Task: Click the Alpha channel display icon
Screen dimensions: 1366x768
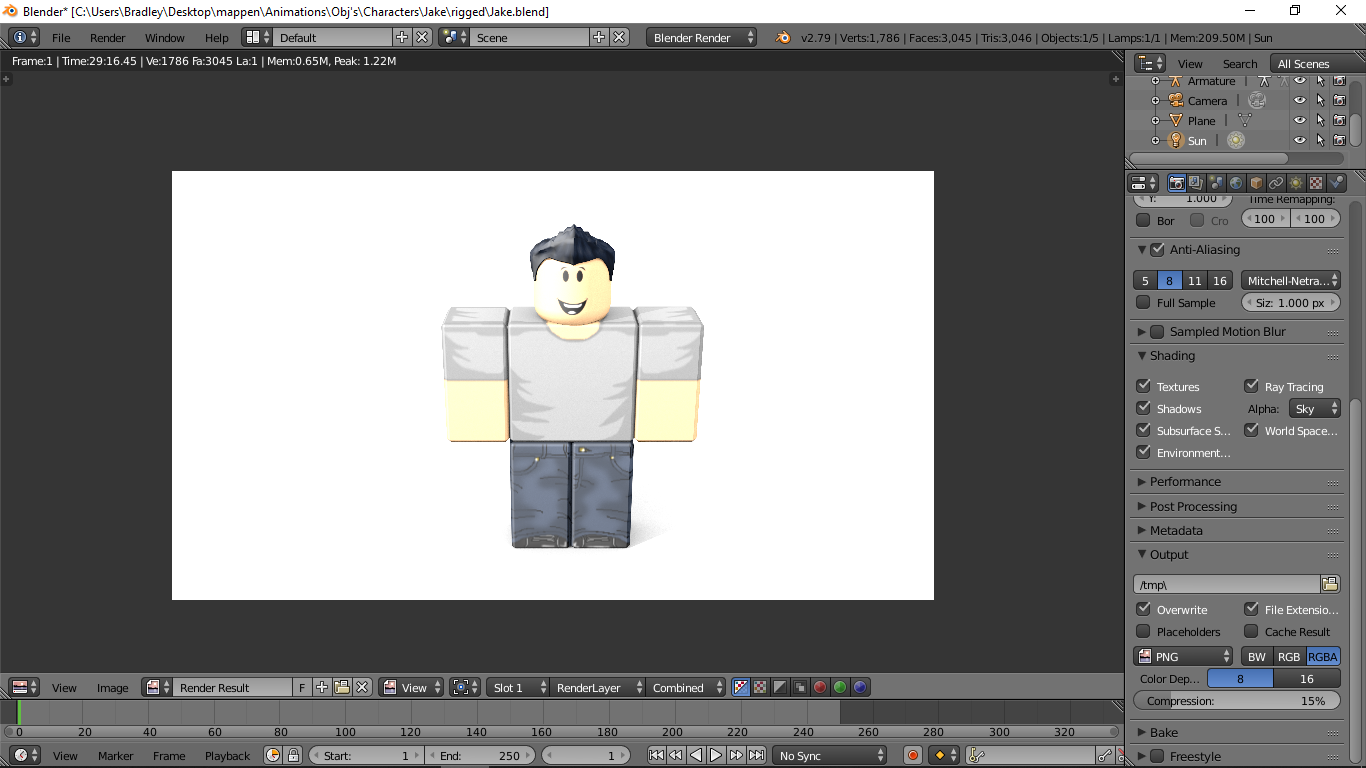Action: (780, 687)
